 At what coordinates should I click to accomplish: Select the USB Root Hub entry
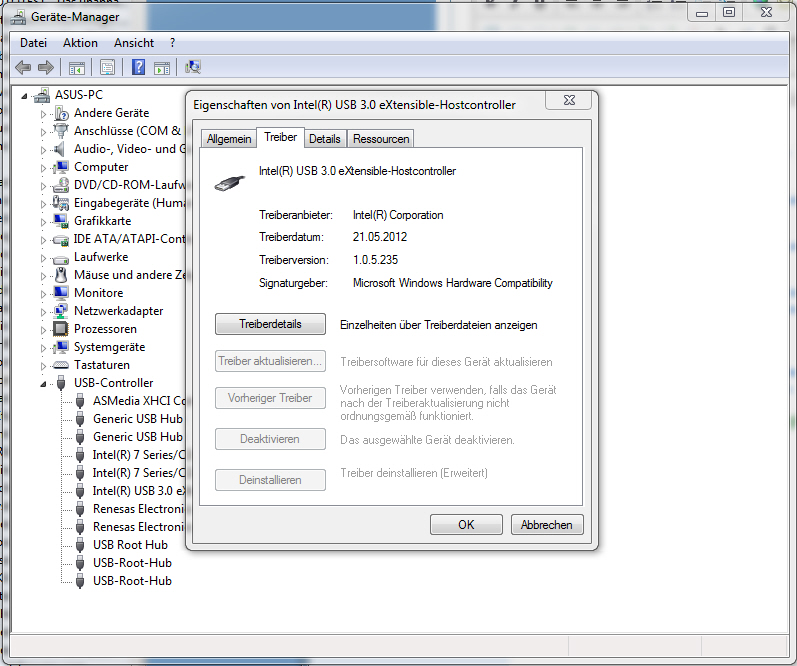tap(130, 545)
